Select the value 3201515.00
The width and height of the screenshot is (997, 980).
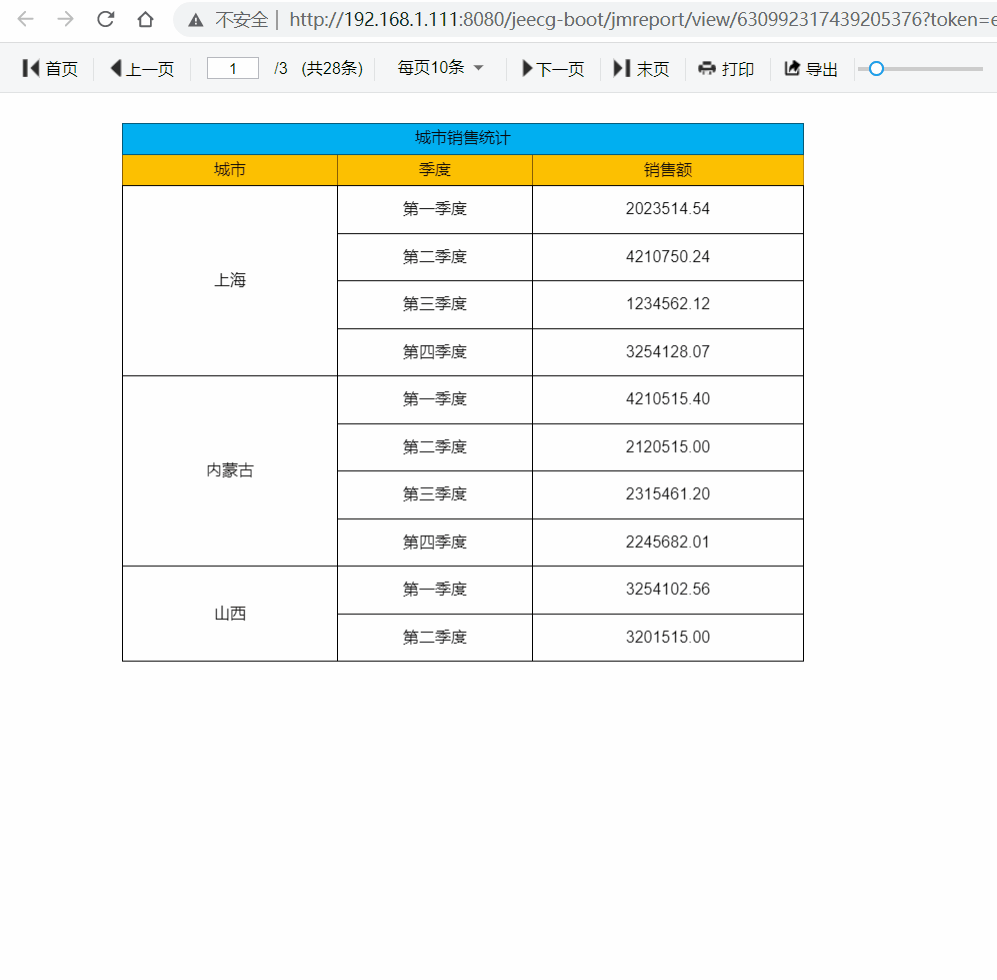click(668, 637)
